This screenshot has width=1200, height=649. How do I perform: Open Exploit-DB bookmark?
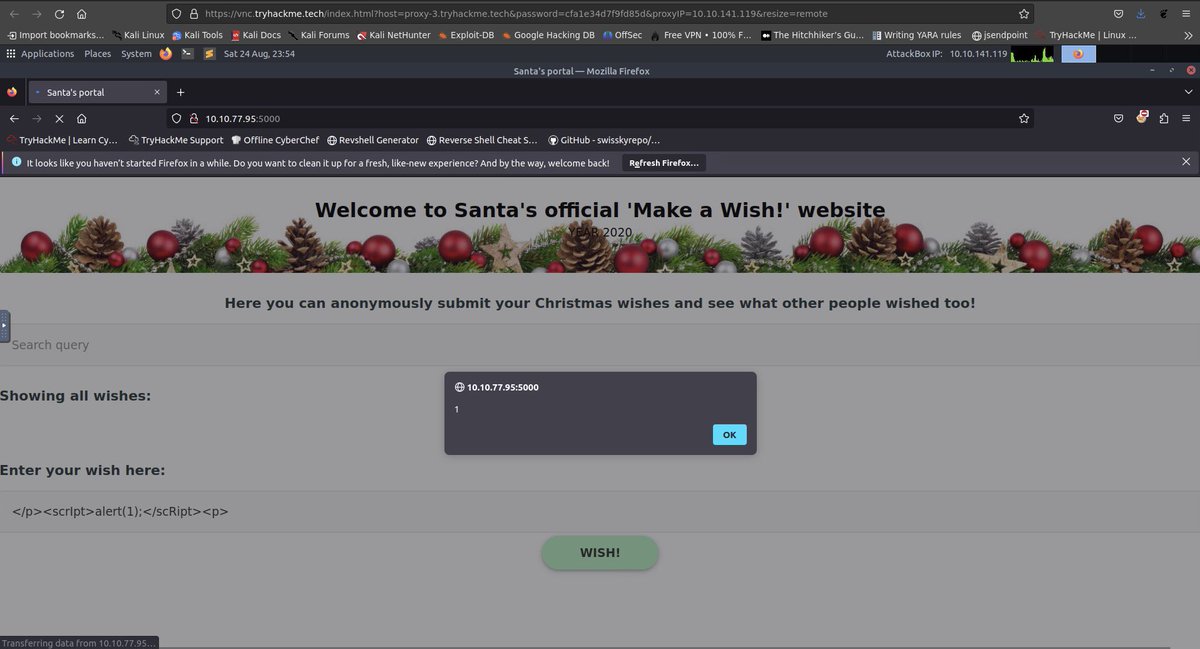pos(468,35)
